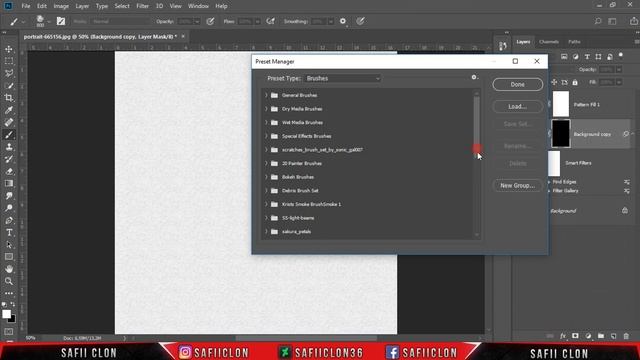Expand the Debris Brush Set folder
Screen dimensions: 640x360
pyautogui.click(x=266, y=191)
